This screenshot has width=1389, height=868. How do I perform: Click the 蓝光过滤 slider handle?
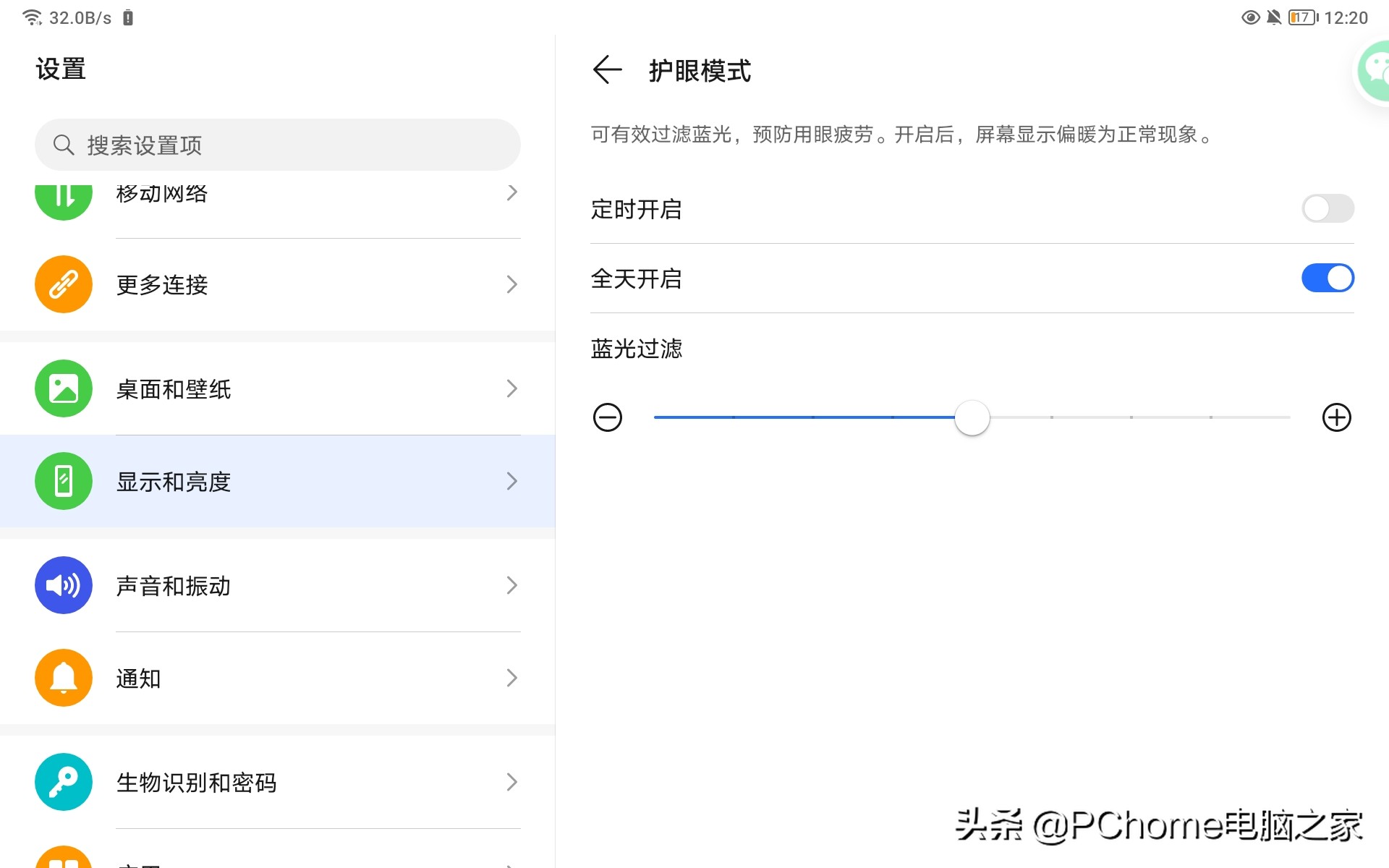pyautogui.click(x=972, y=418)
